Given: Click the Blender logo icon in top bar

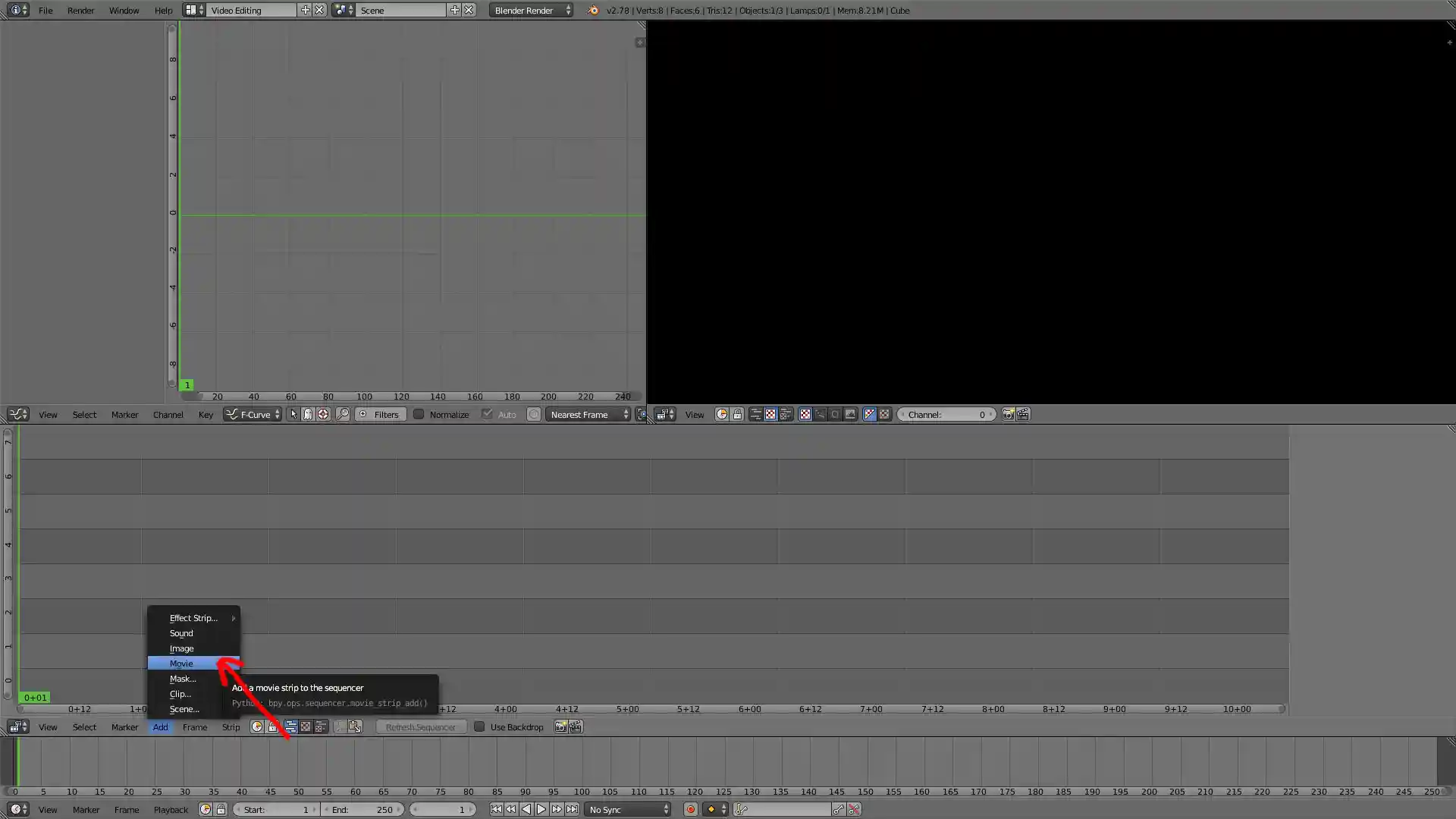Looking at the screenshot, I should tap(593, 10).
